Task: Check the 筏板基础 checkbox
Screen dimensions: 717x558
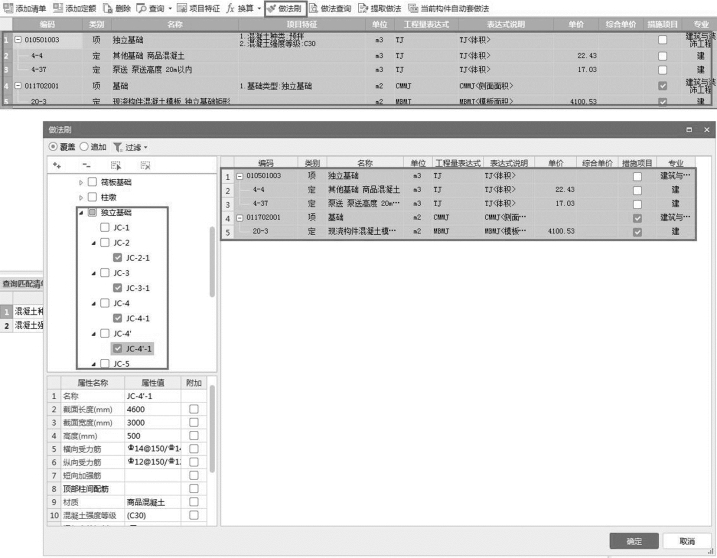Action: click(x=92, y=182)
